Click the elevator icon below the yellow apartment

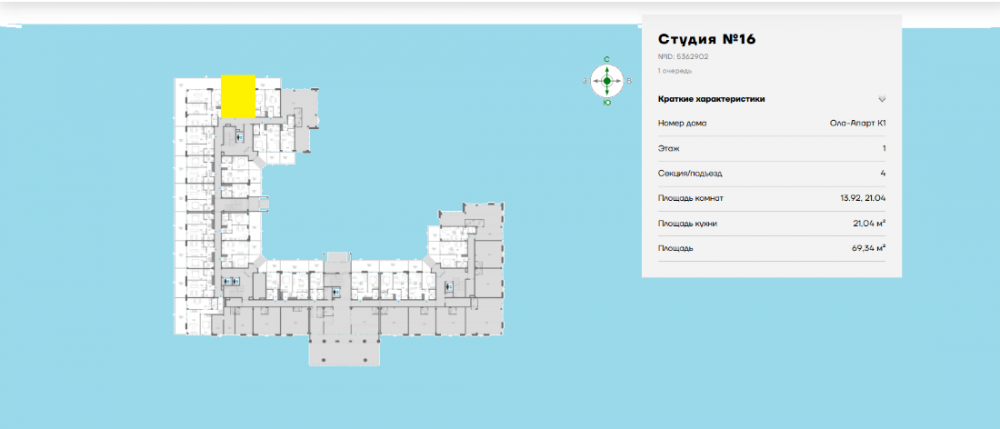coord(238,135)
